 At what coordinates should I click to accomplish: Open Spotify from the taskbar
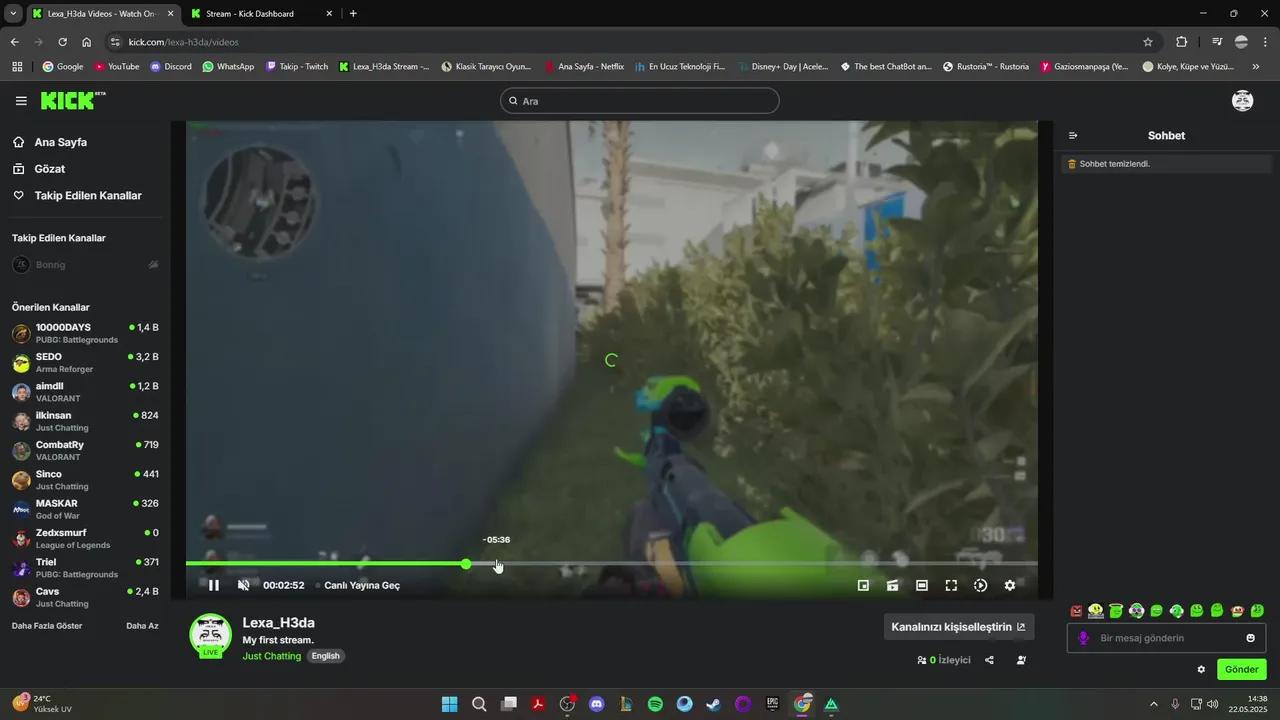coord(655,704)
